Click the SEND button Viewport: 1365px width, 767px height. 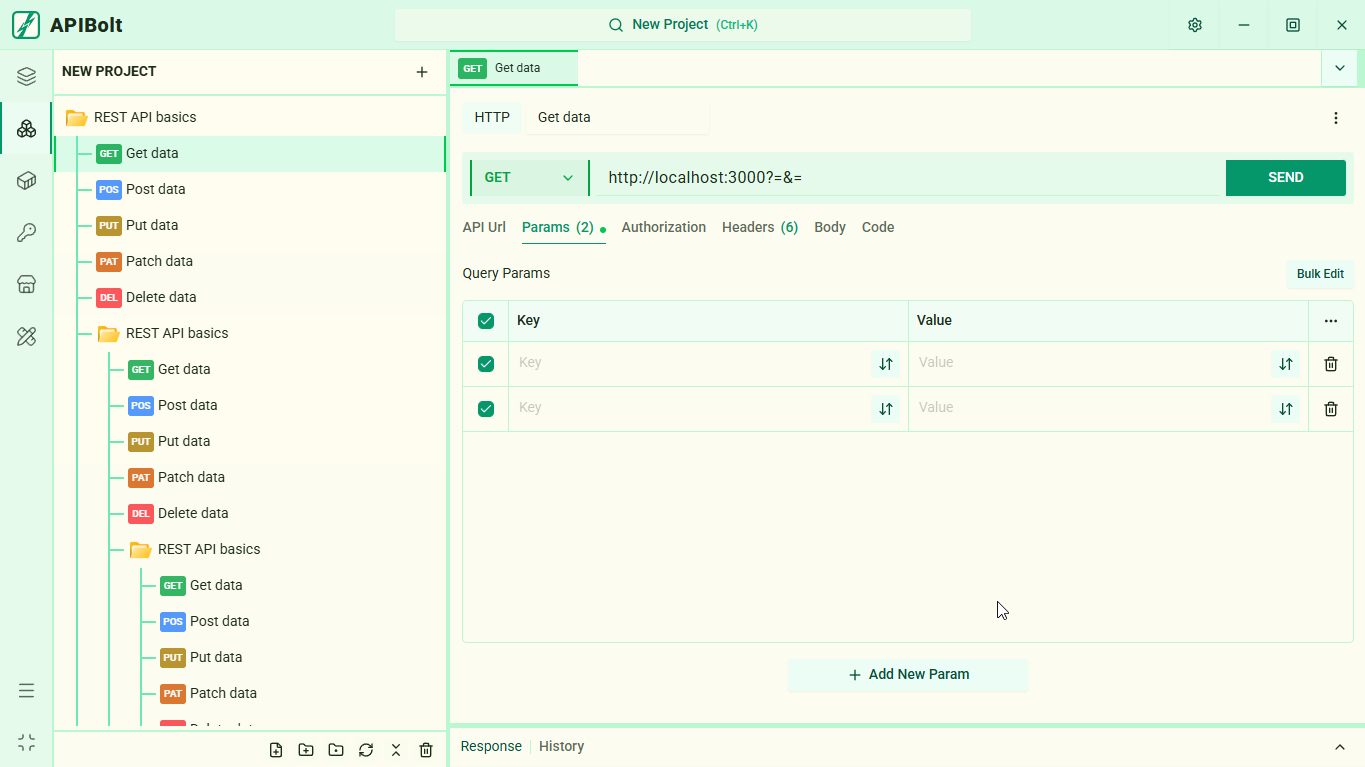pos(1286,178)
